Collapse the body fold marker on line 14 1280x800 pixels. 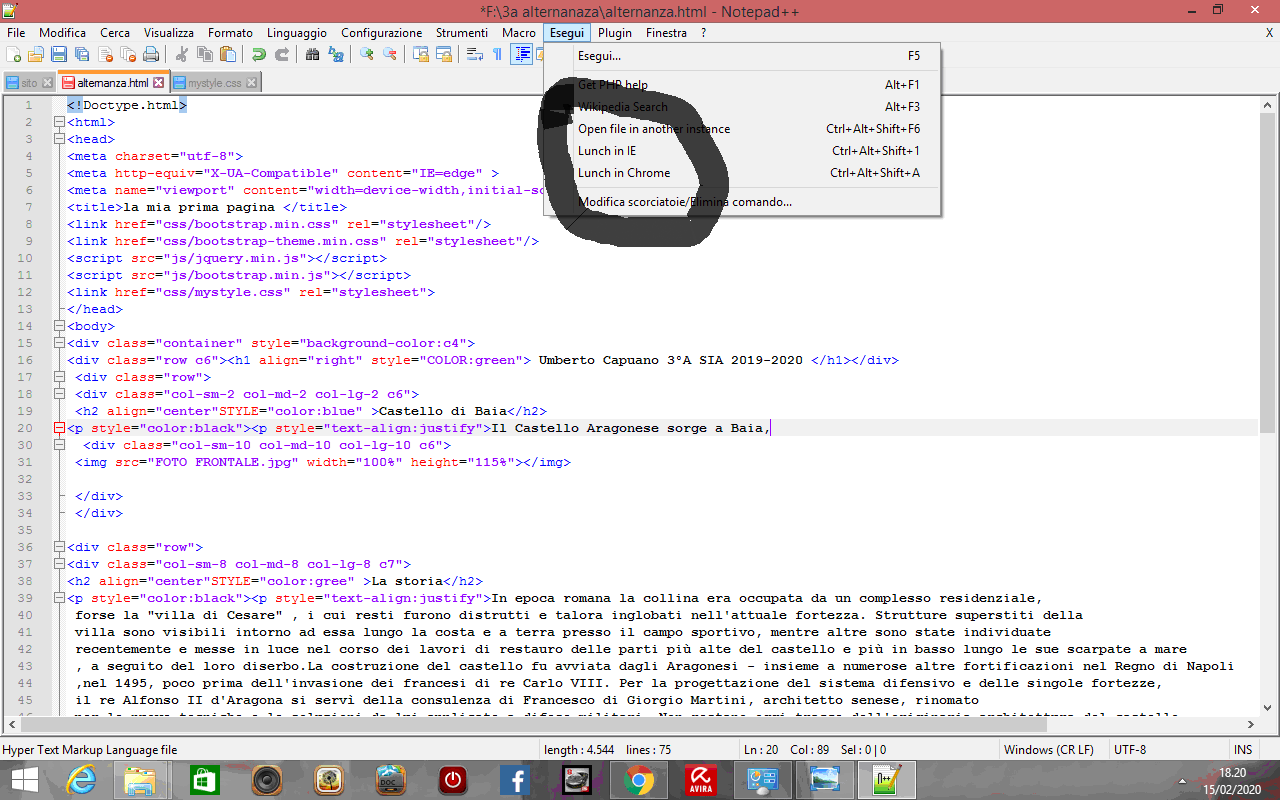tap(58, 326)
